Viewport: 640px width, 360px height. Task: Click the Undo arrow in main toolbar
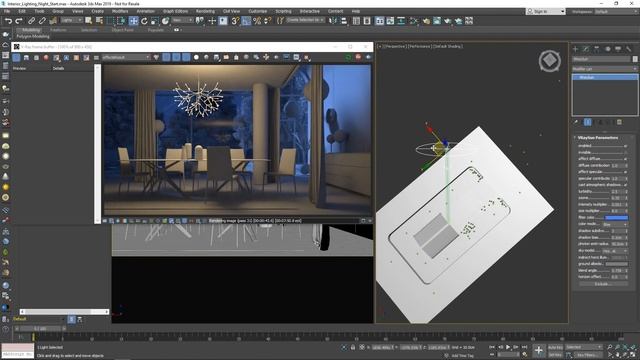point(8,21)
